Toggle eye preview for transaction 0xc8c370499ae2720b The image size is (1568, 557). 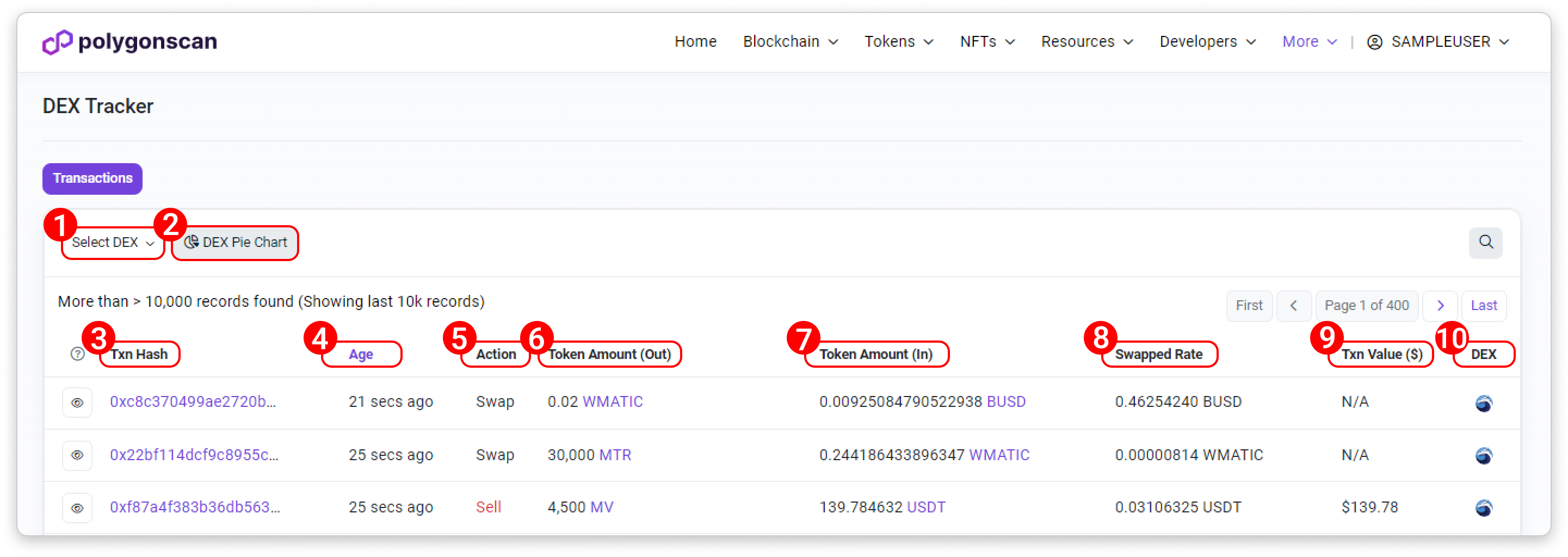77,403
